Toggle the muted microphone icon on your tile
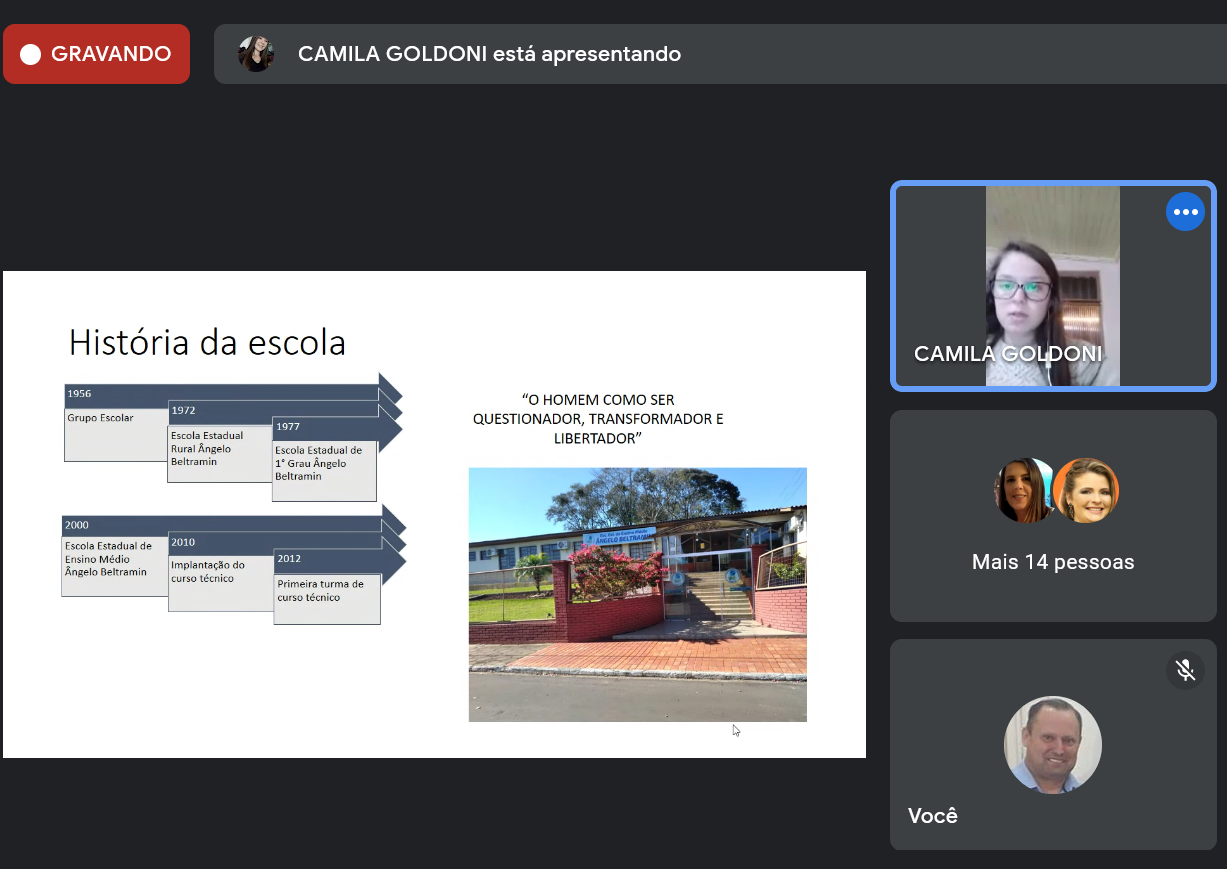 [x=1185, y=670]
